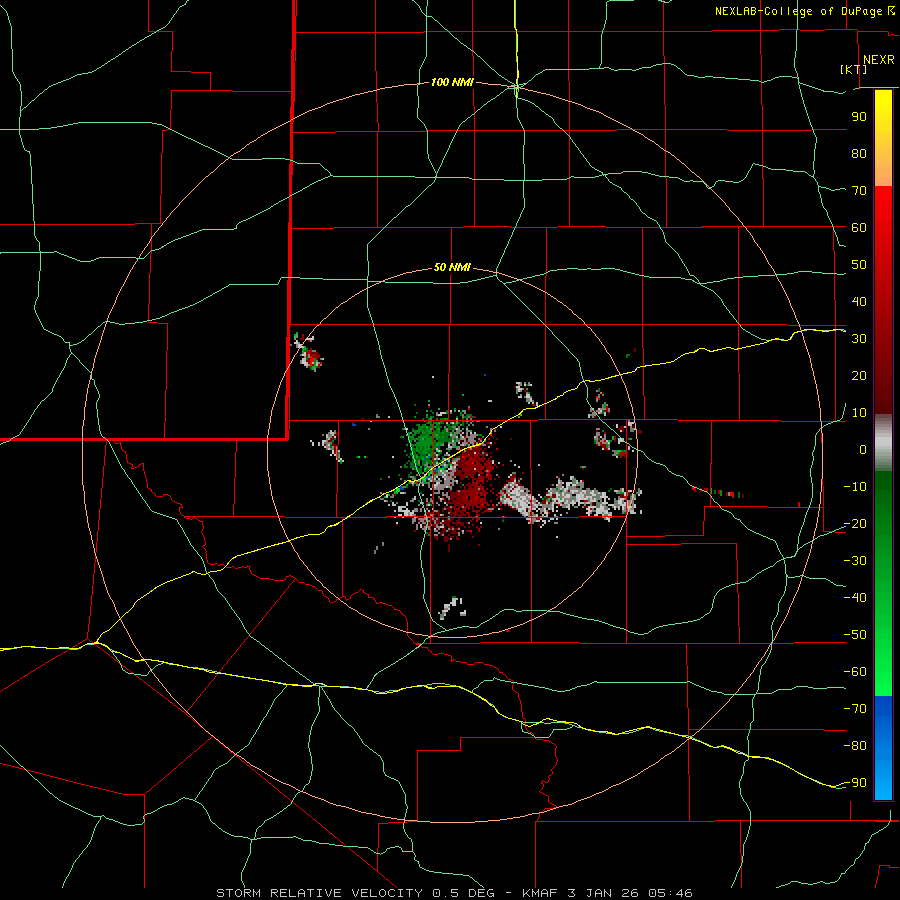The height and width of the screenshot is (900, 900).
Task: Pick the bright red color bar segment
Action: point(883,208)
